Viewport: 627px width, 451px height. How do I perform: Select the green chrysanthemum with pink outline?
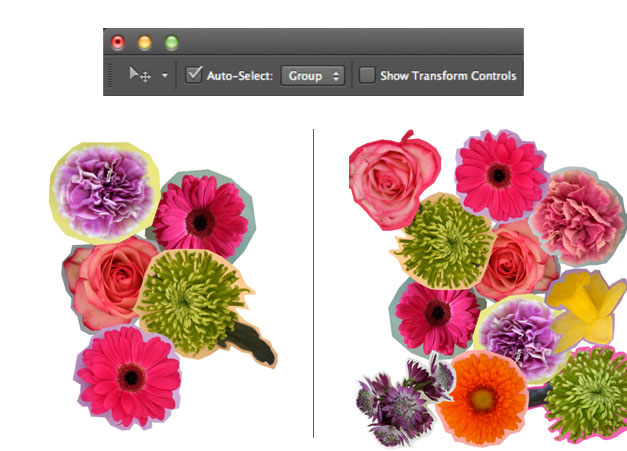[x=588, y=394]
